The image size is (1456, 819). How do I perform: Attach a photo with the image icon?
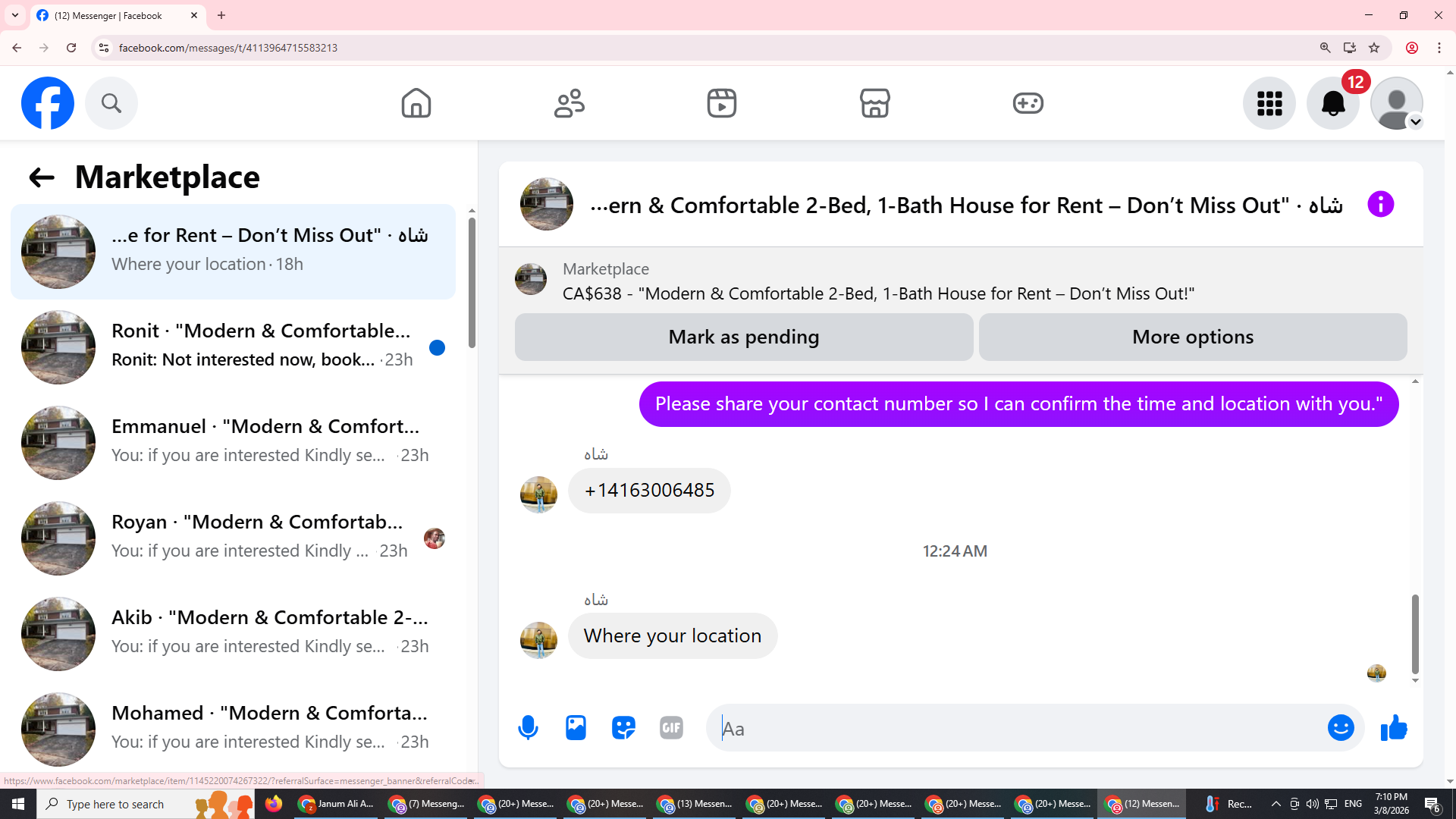[576, 728]
